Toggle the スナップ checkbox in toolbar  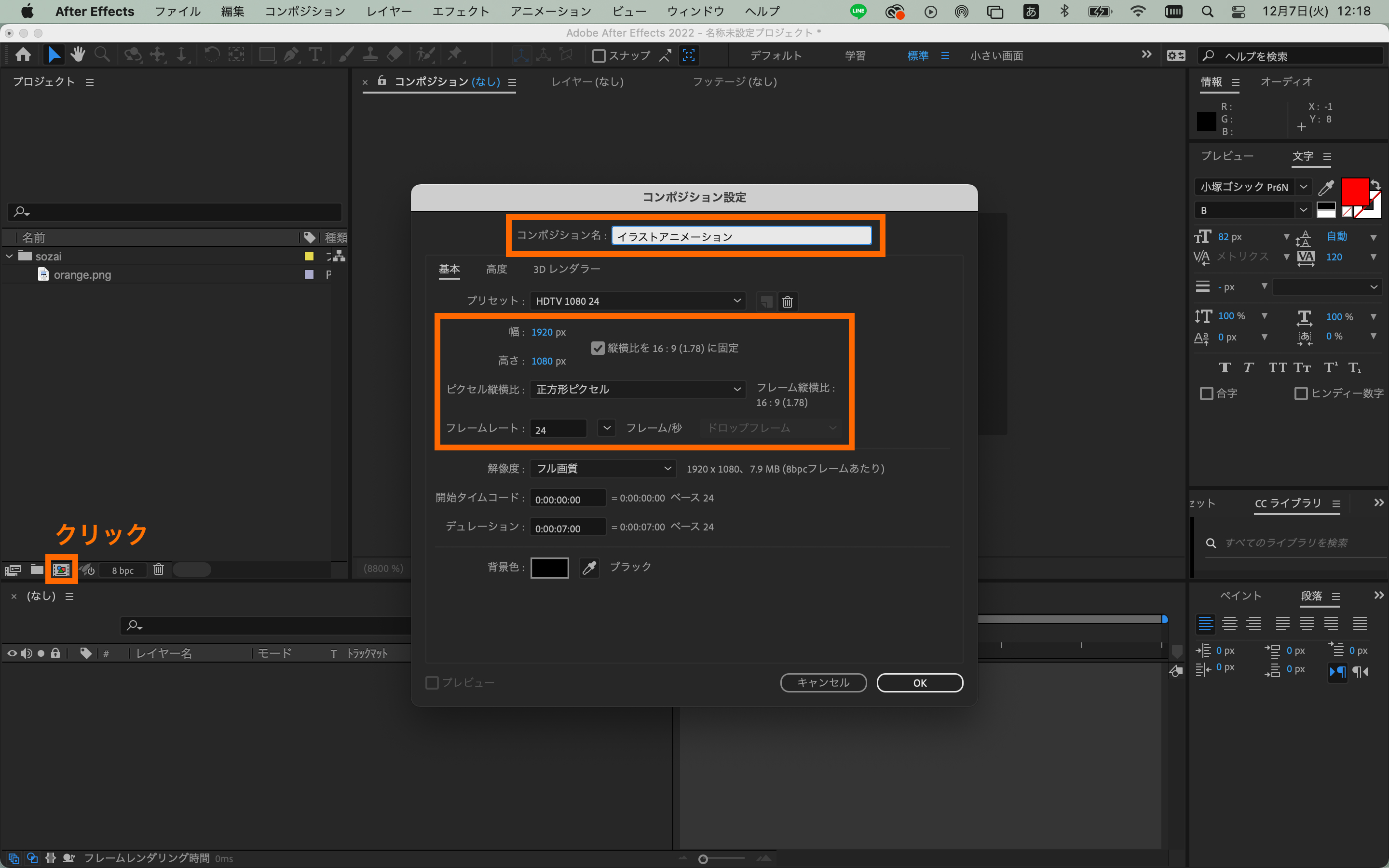[x=599, y=55]
